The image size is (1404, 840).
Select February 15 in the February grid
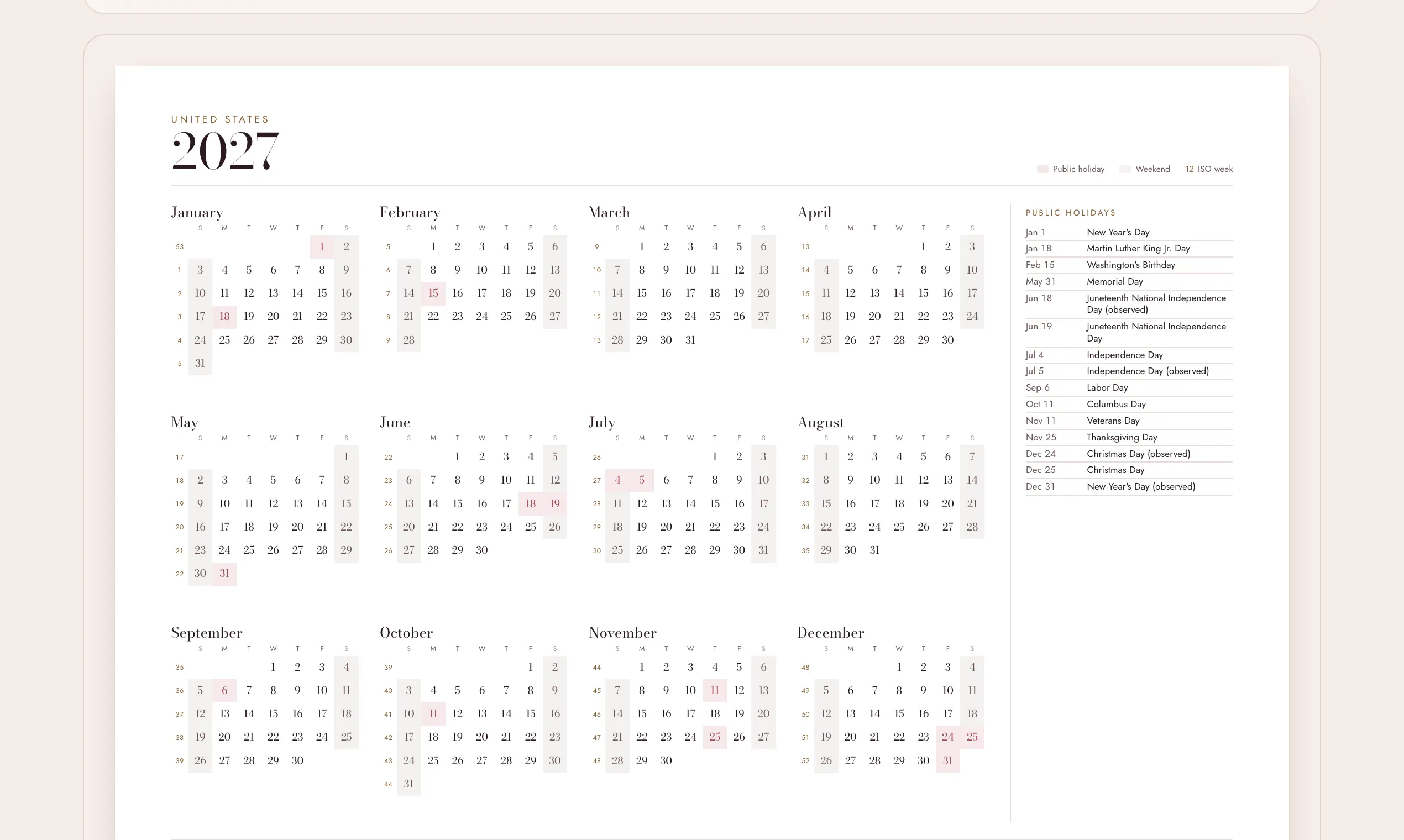(x=433, y=293)
